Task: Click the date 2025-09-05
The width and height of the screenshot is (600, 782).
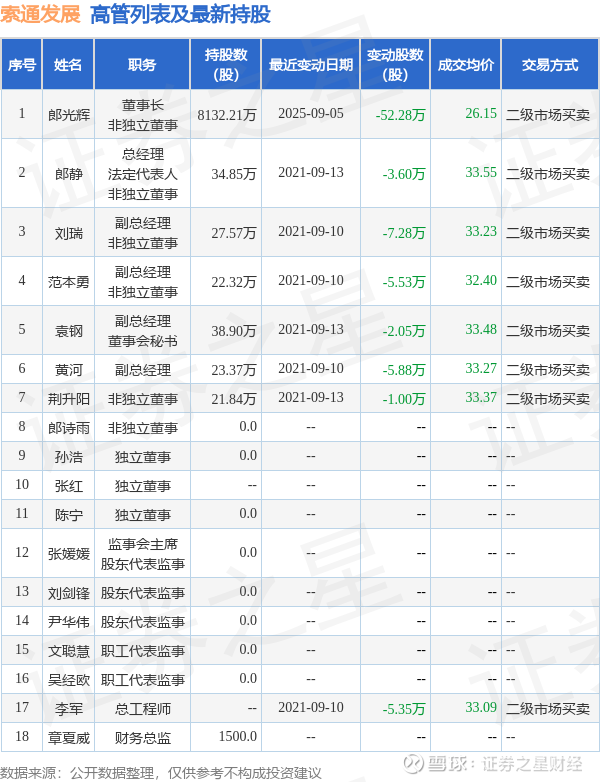Action: point(311,114)
